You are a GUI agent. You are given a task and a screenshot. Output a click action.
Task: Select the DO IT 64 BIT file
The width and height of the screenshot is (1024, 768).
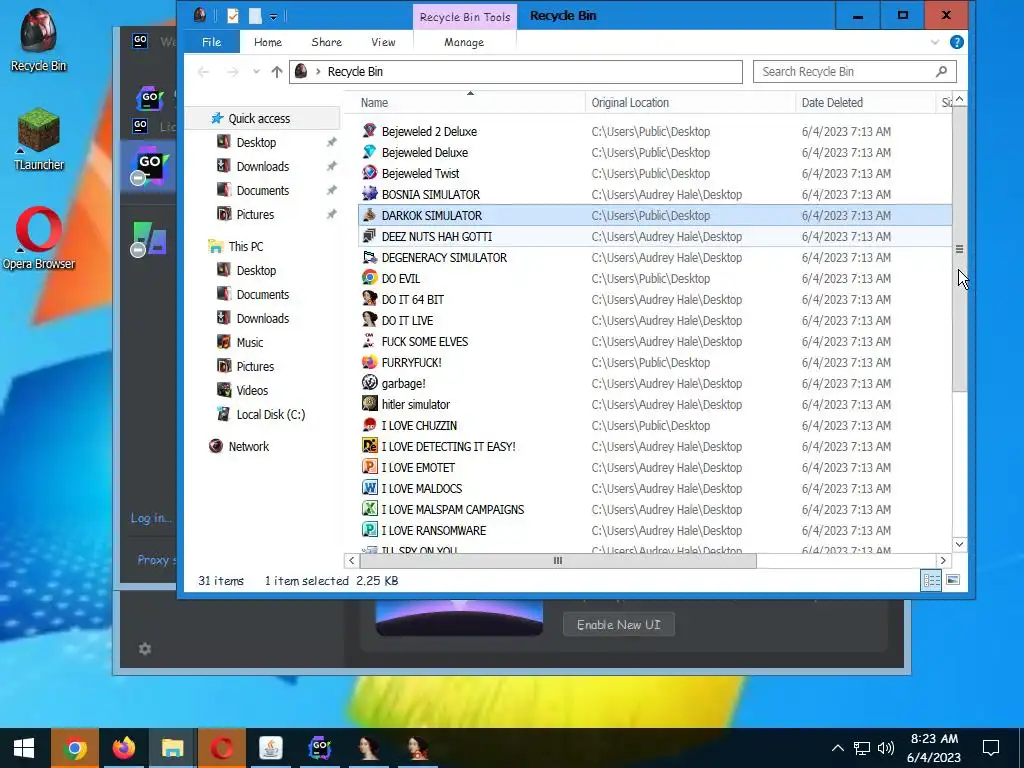tap(412, 300)
